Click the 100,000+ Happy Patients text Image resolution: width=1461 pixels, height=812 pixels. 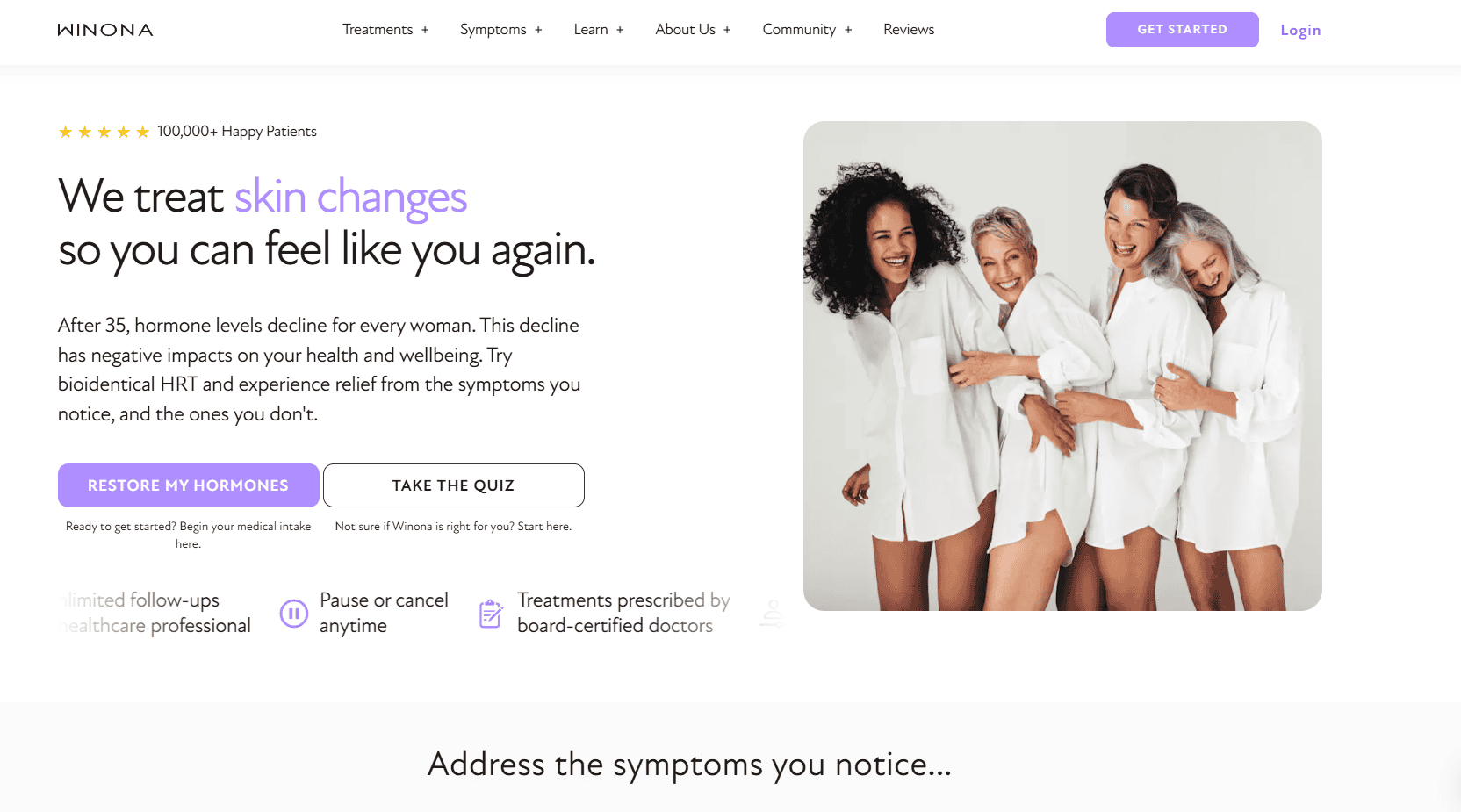(x=237, y=132)
